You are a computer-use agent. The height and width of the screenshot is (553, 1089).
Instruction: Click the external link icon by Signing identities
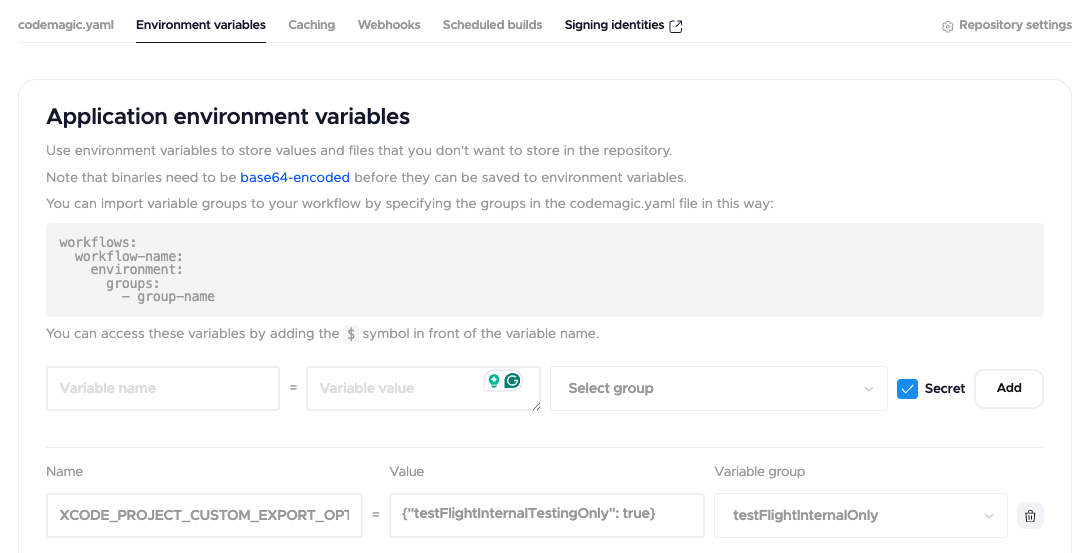(676, 26)
